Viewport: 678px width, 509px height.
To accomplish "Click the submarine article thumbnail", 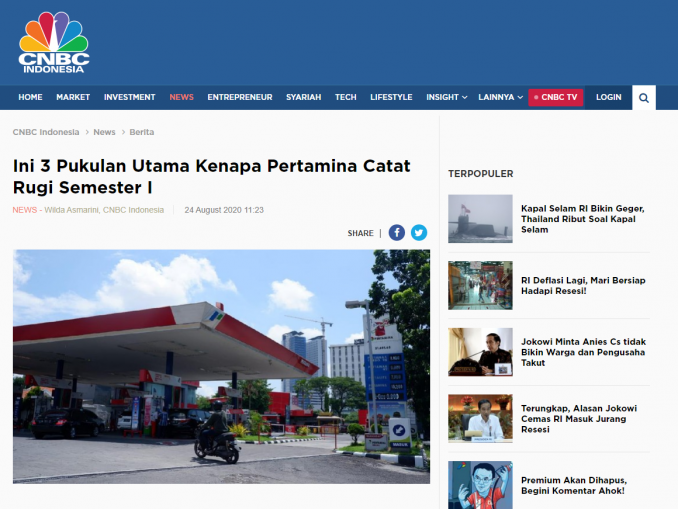I will point(480,219).
